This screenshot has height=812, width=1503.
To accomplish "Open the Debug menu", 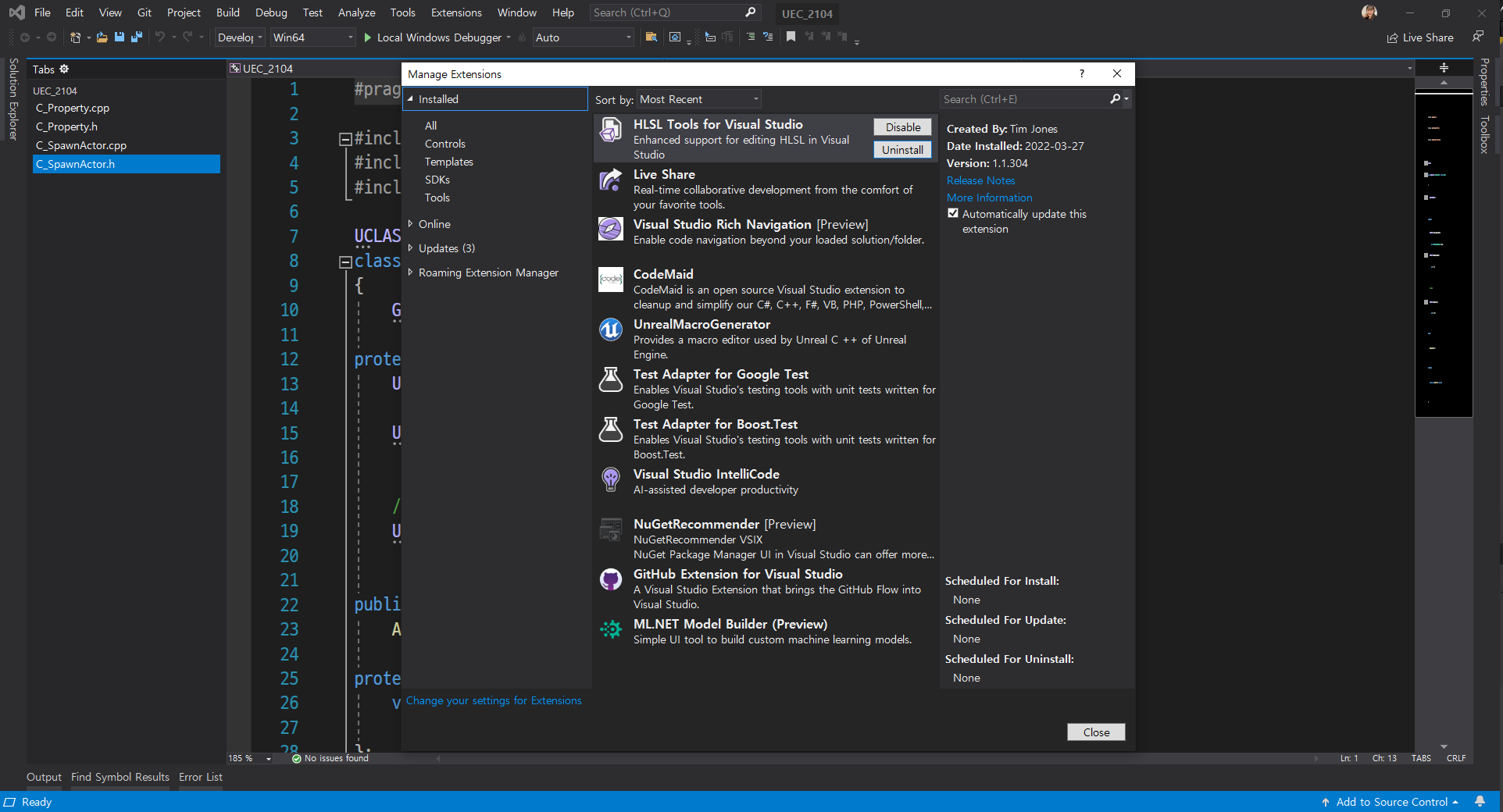I will 271,12.
